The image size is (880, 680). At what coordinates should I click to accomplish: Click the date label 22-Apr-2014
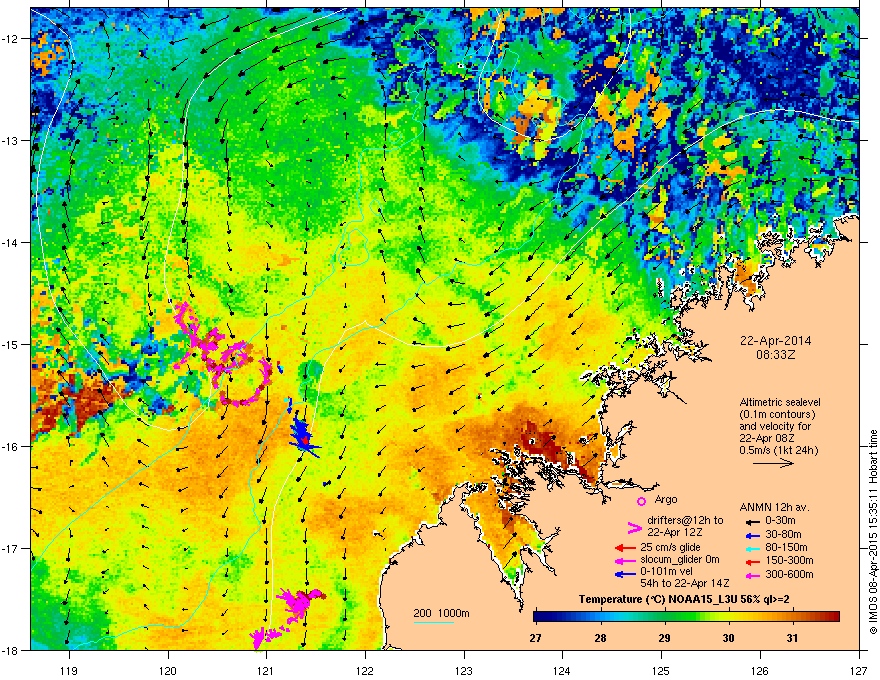pyautogui.click(x=776, y=341)
